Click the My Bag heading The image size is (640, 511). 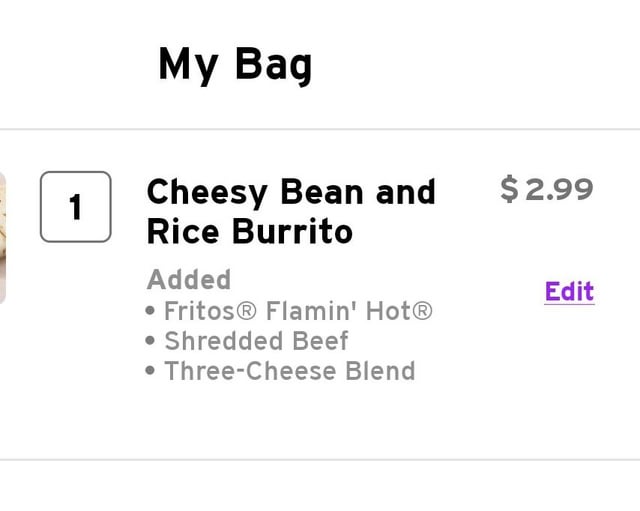coord(235,64)
